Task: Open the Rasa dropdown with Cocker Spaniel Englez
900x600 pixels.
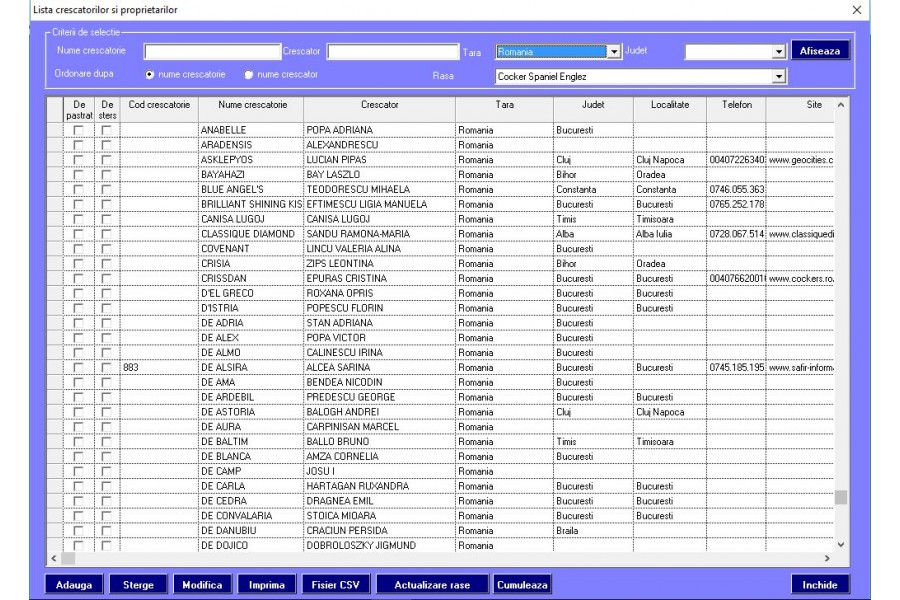Action: click(778, 76)
